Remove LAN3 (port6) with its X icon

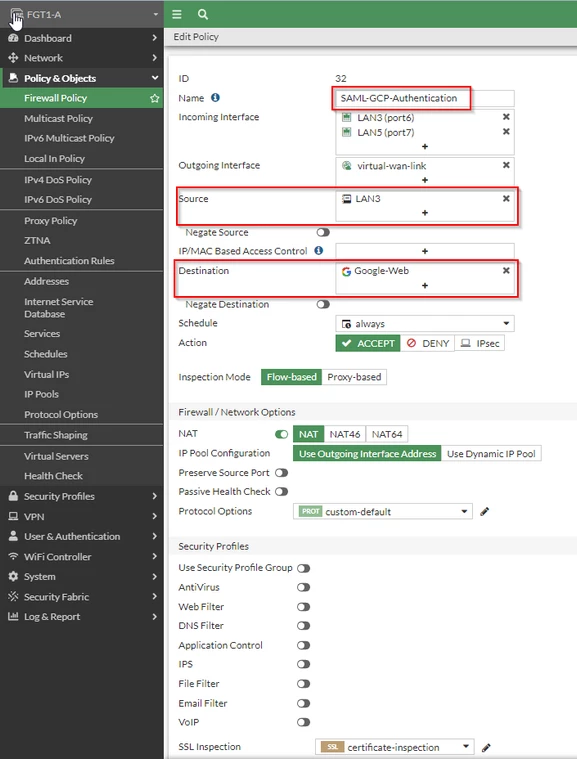506,117
